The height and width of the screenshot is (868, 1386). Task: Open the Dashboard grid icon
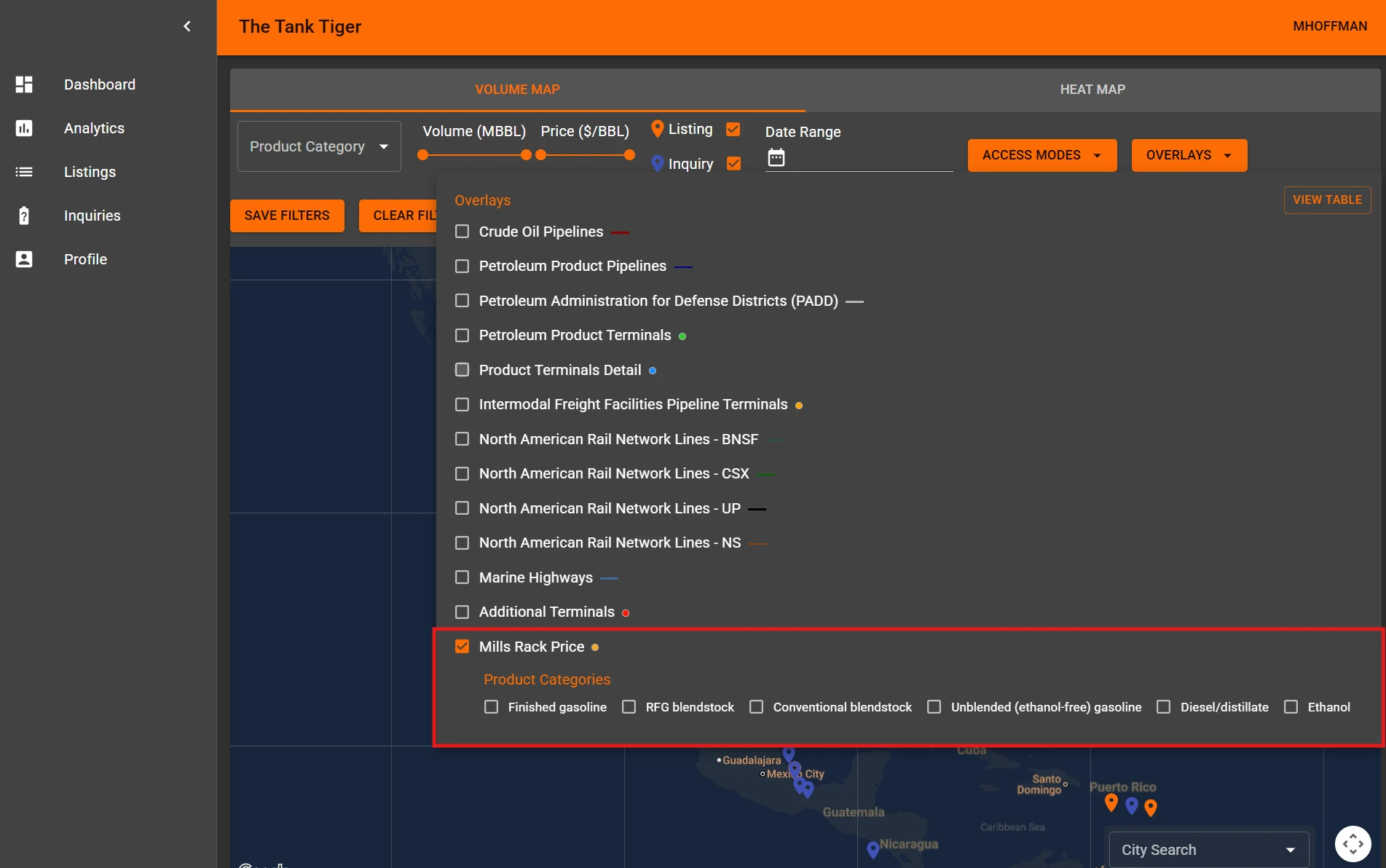[x=24, y=84]
